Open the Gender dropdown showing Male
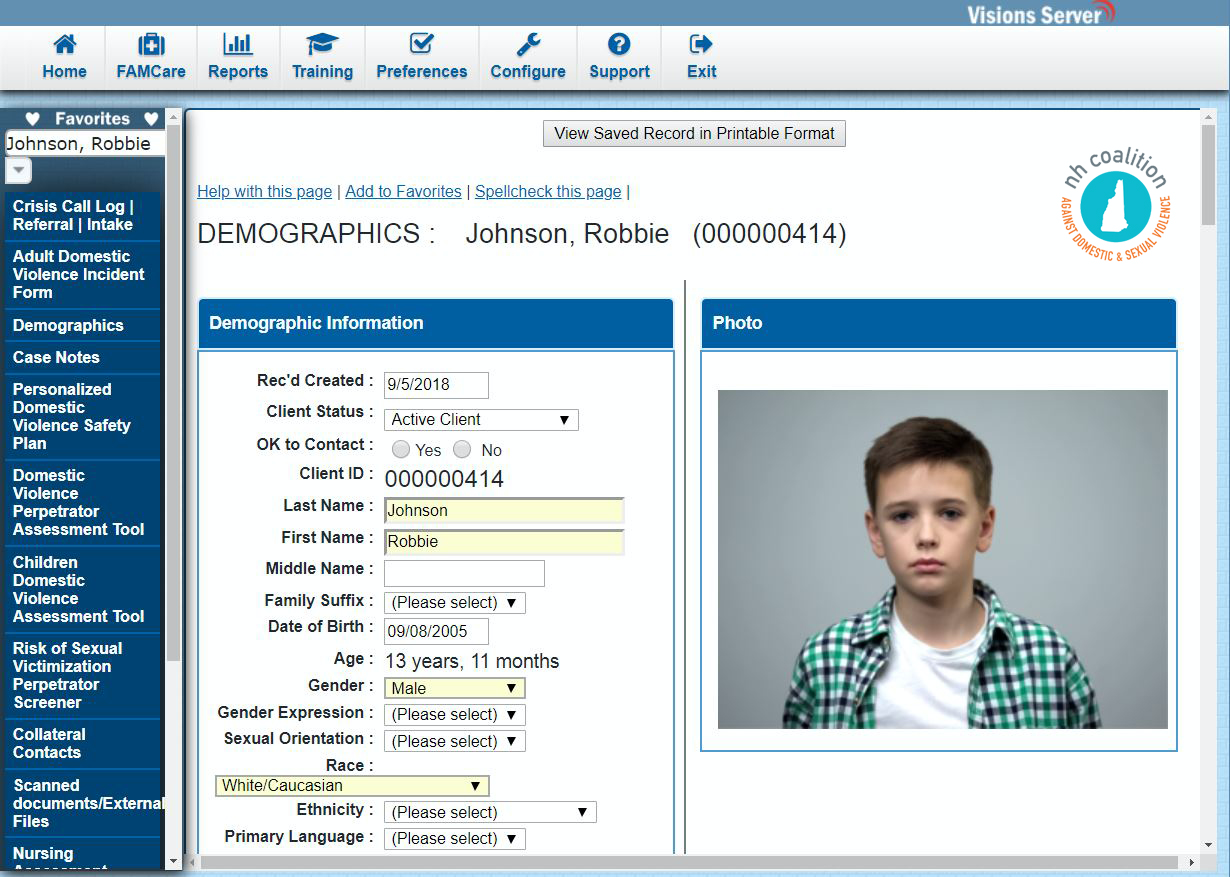 (455, 688)
